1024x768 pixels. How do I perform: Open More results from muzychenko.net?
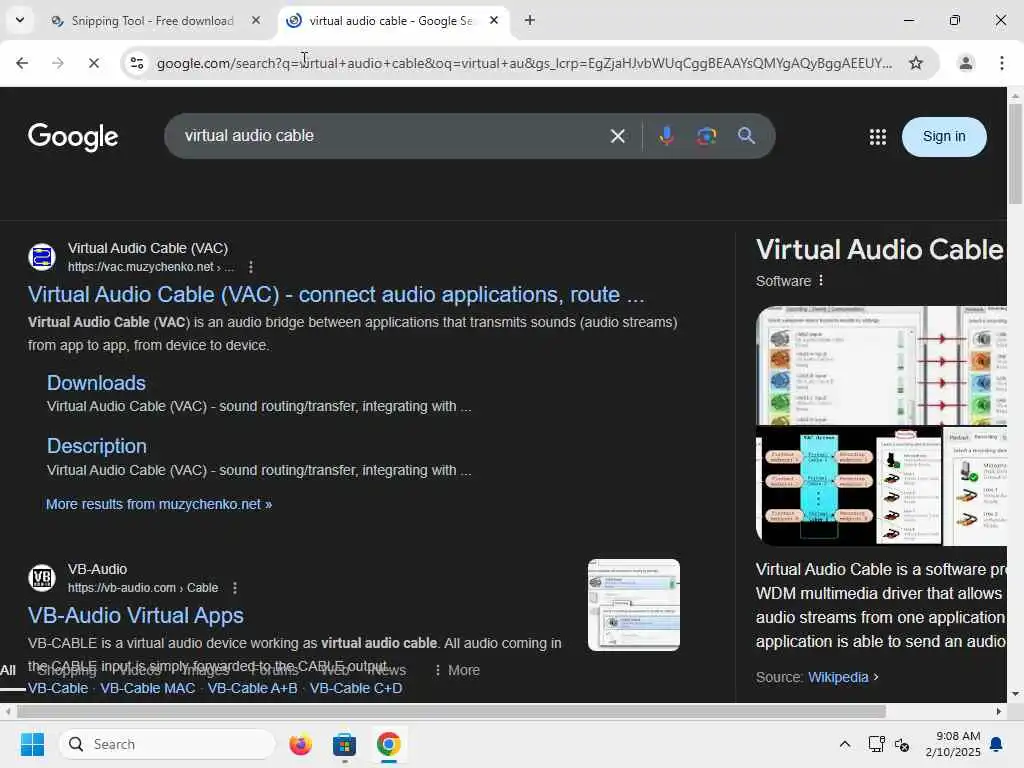click(159, 504)
